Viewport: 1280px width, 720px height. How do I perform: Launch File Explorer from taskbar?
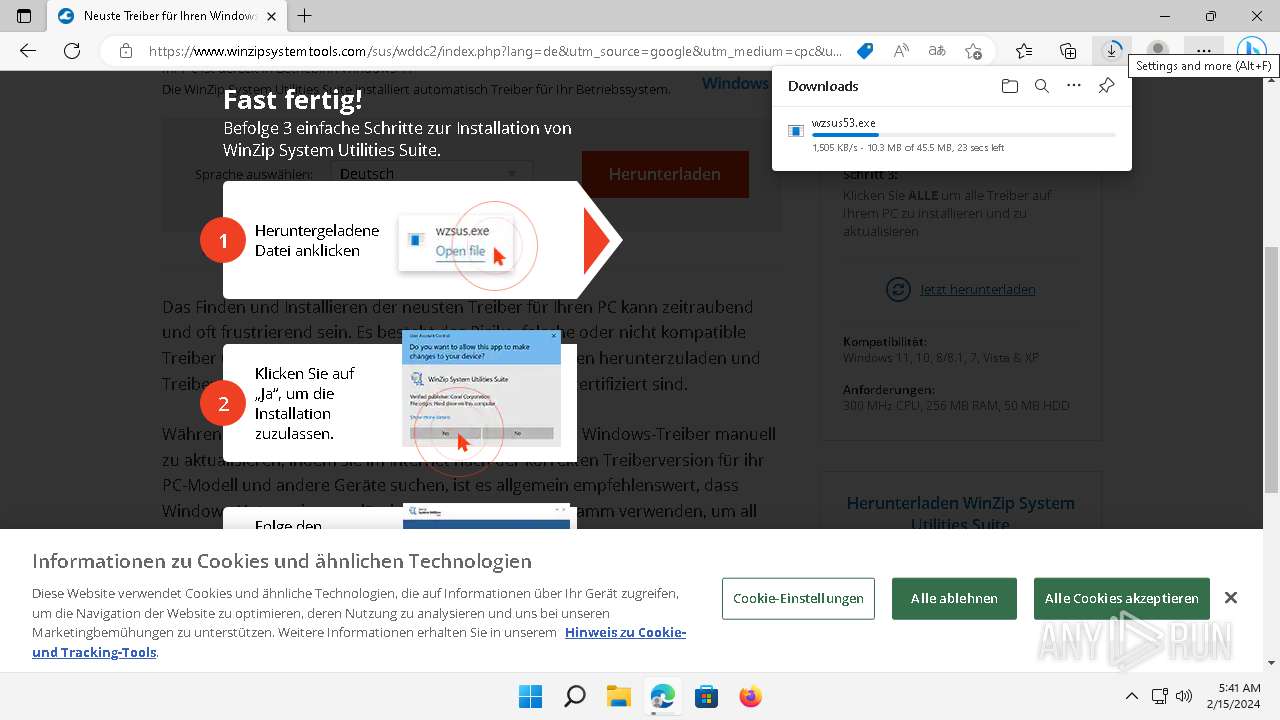pyautogui.click(x=619, y=696)
